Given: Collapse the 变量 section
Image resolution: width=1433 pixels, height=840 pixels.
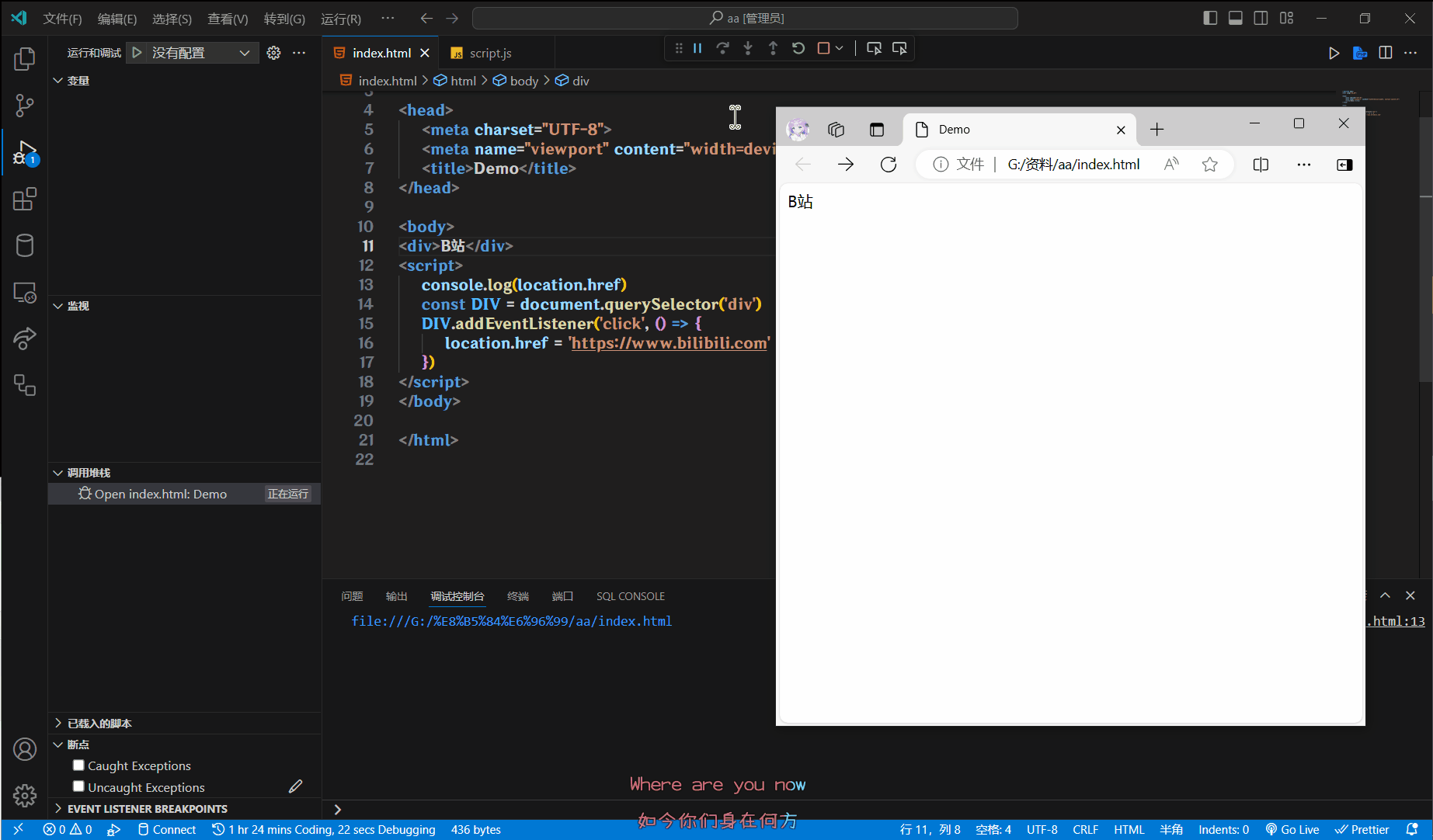Looking at the screenshot, I should tap(58, 81).
